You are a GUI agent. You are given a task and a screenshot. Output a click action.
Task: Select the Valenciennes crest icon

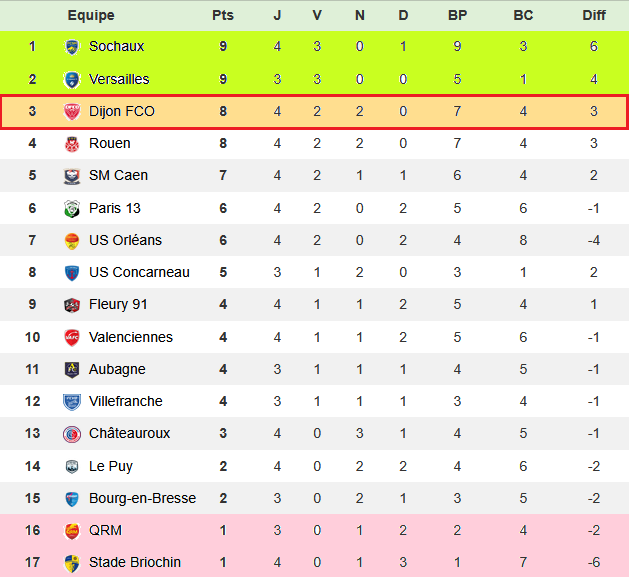tap(72, 337)
